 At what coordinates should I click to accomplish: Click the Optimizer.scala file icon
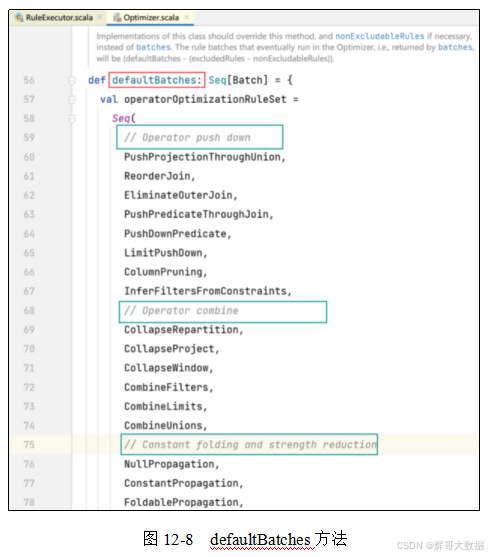(x=117, y=17)
